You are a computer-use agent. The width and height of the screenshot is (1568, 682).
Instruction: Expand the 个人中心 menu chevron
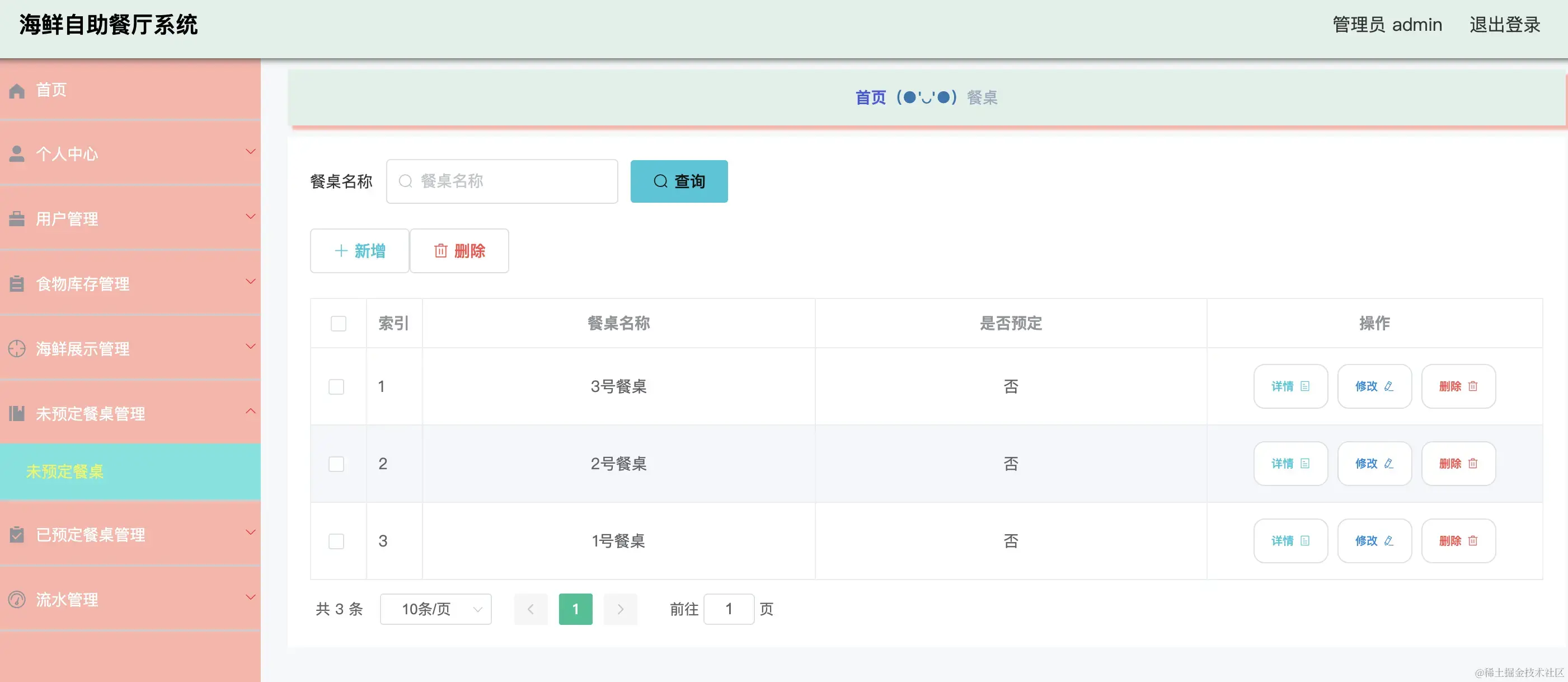click(250, 152)
